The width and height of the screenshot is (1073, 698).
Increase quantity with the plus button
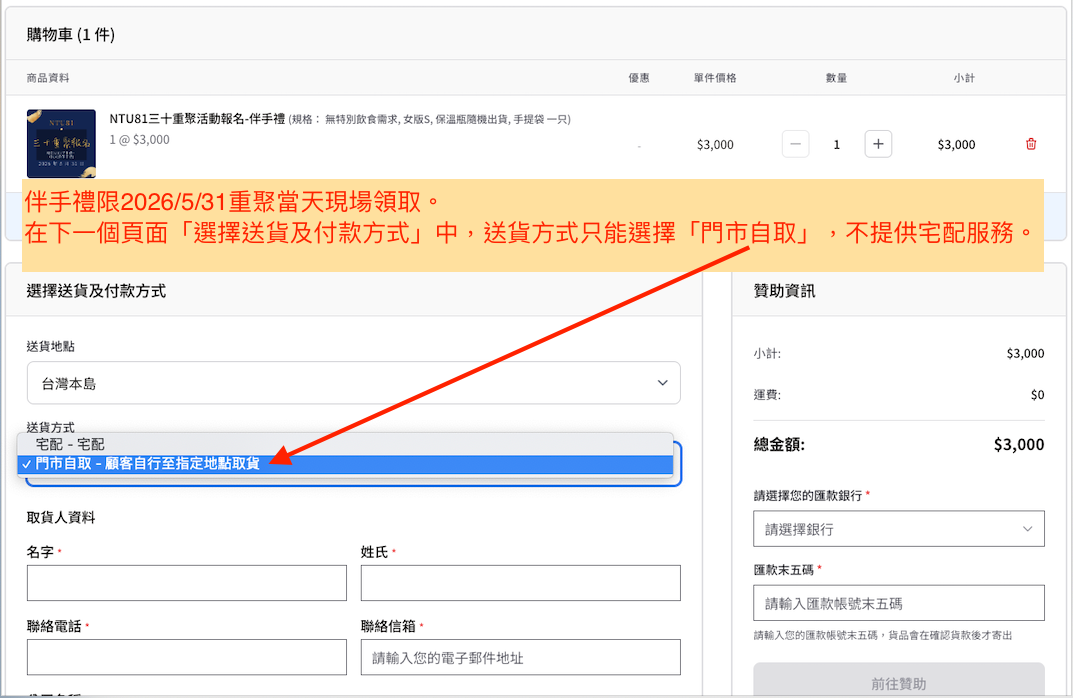pos(878,144)
